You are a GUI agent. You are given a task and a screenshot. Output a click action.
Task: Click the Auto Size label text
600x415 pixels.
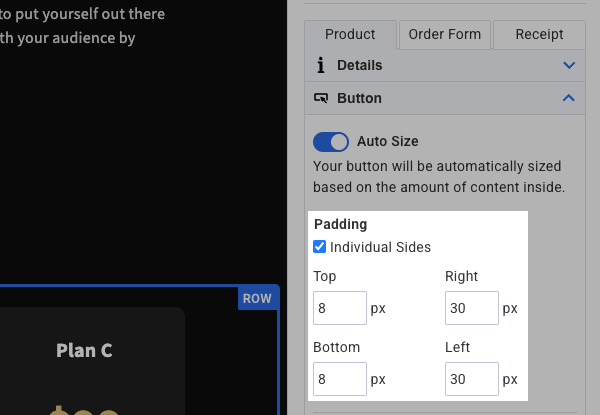[387, 141]
